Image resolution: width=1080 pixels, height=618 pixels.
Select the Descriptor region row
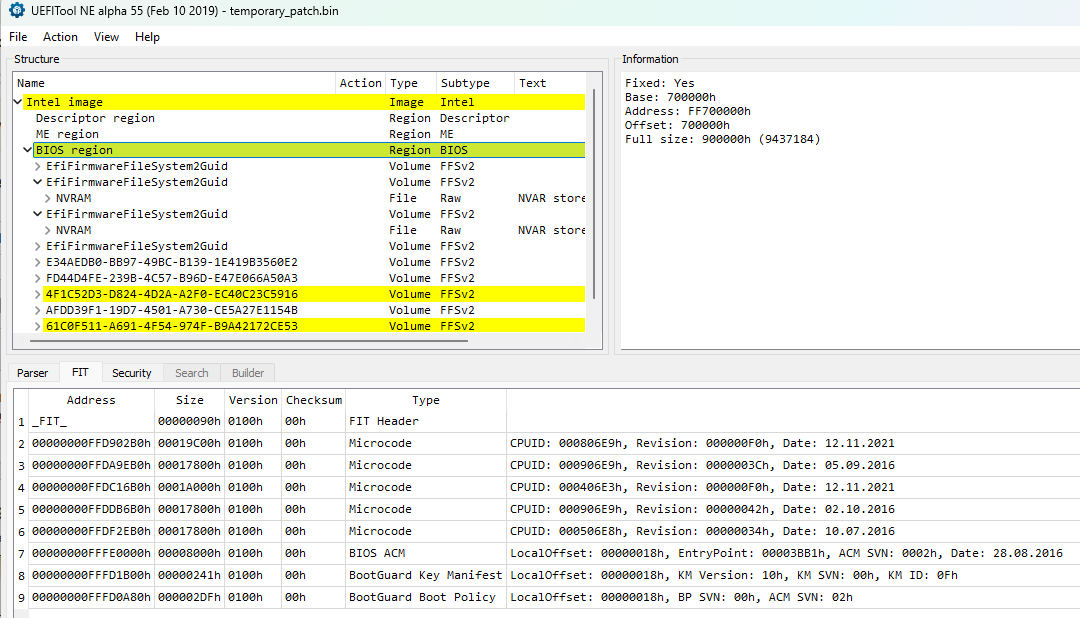300,118
